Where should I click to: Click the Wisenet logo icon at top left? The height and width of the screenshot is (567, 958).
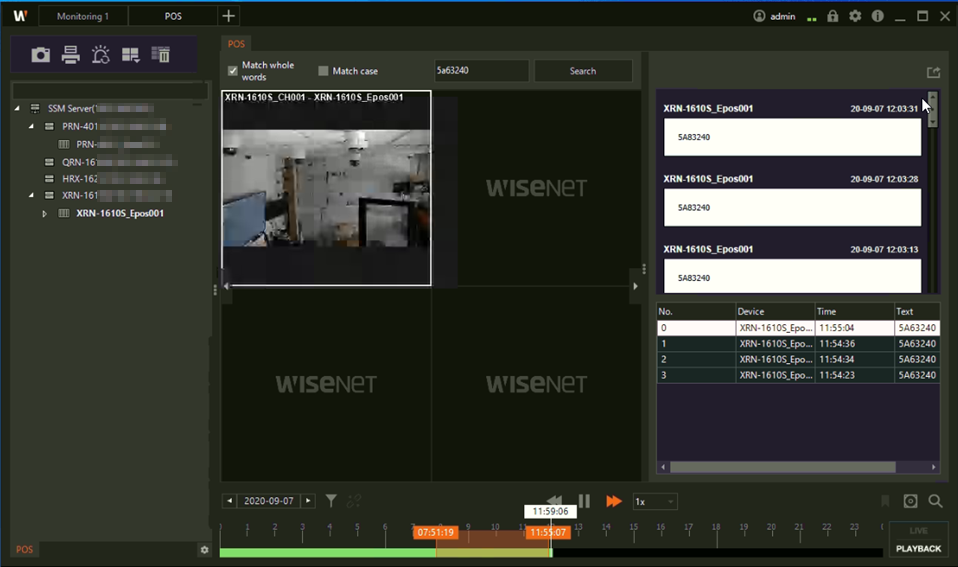pyautogui.click(x=20, y=16)
